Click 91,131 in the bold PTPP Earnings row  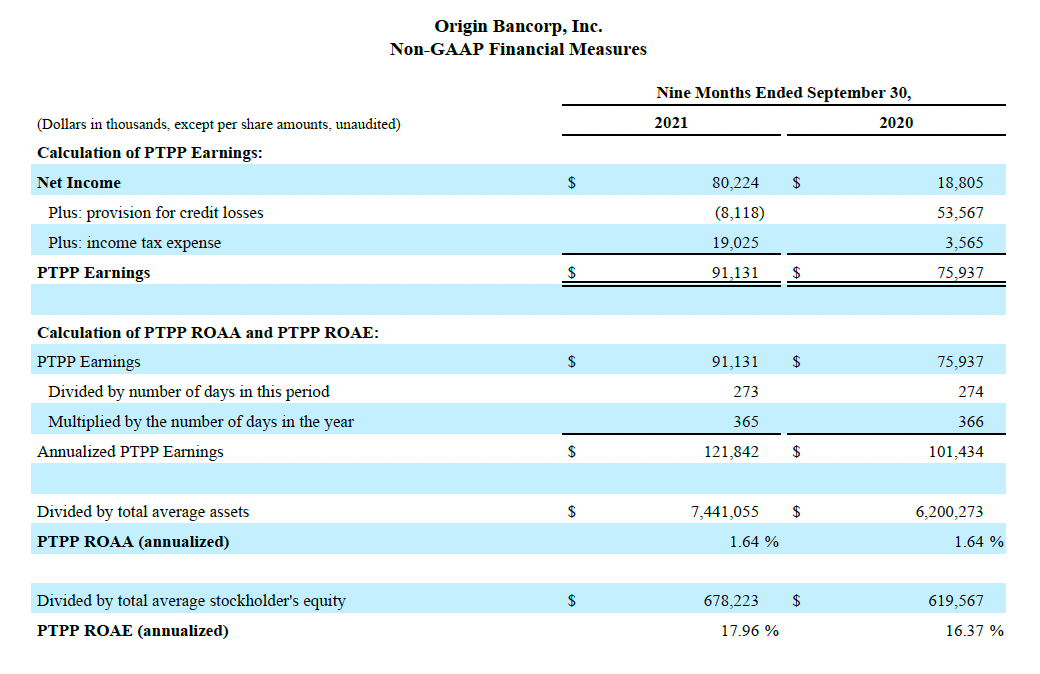pyautogui.click(x=736, y=273)
